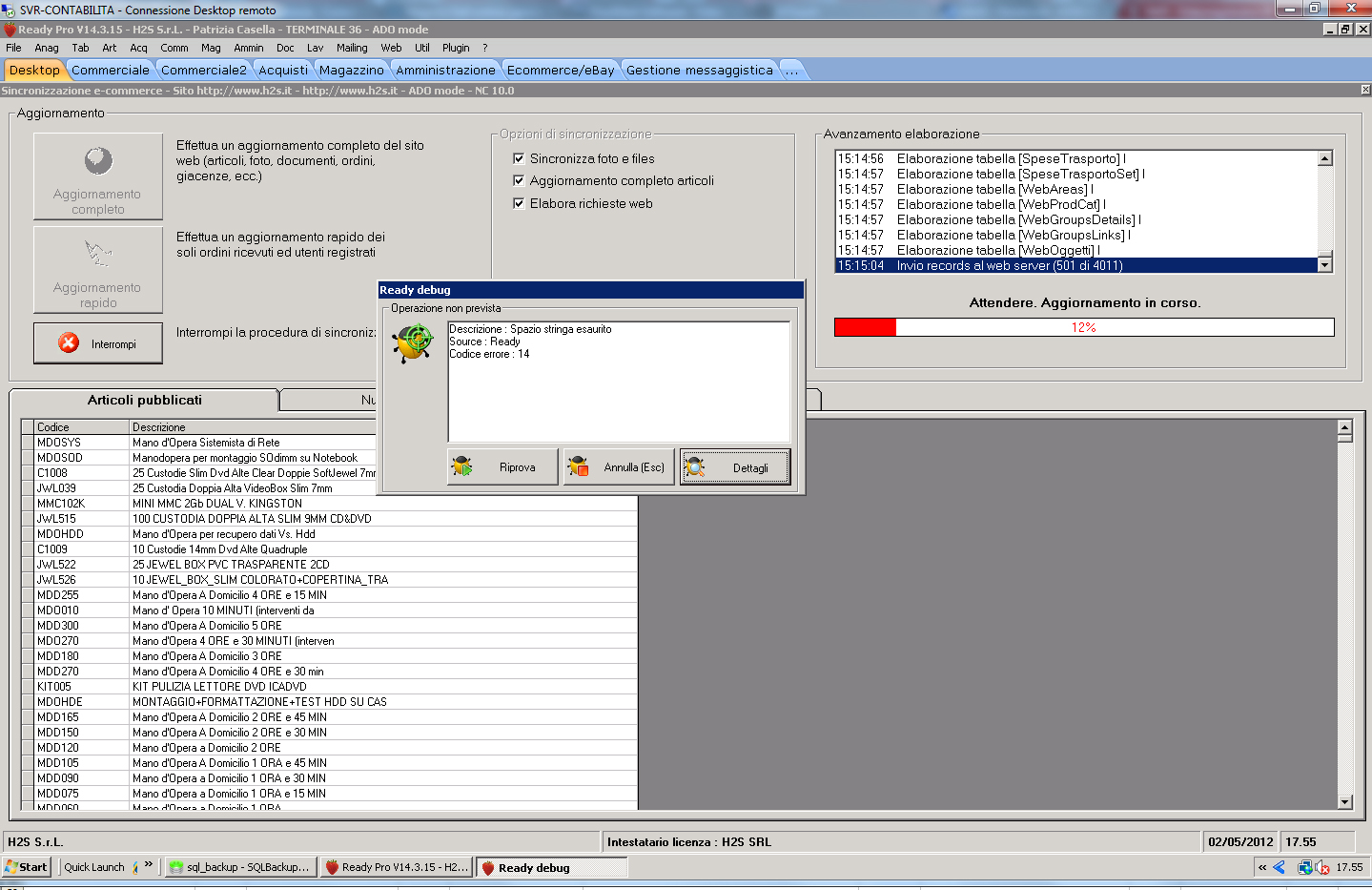Close the Sincronizzazione e-commerce panel
Viewport: 1372px width, 890px height.
tap(1365, 90)
